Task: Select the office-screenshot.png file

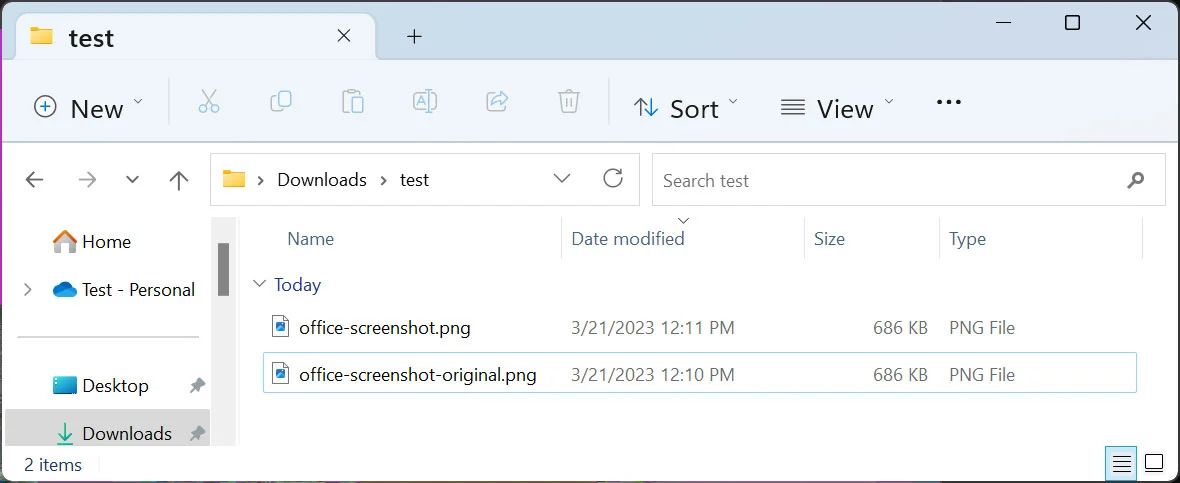Action: point(384,328)
